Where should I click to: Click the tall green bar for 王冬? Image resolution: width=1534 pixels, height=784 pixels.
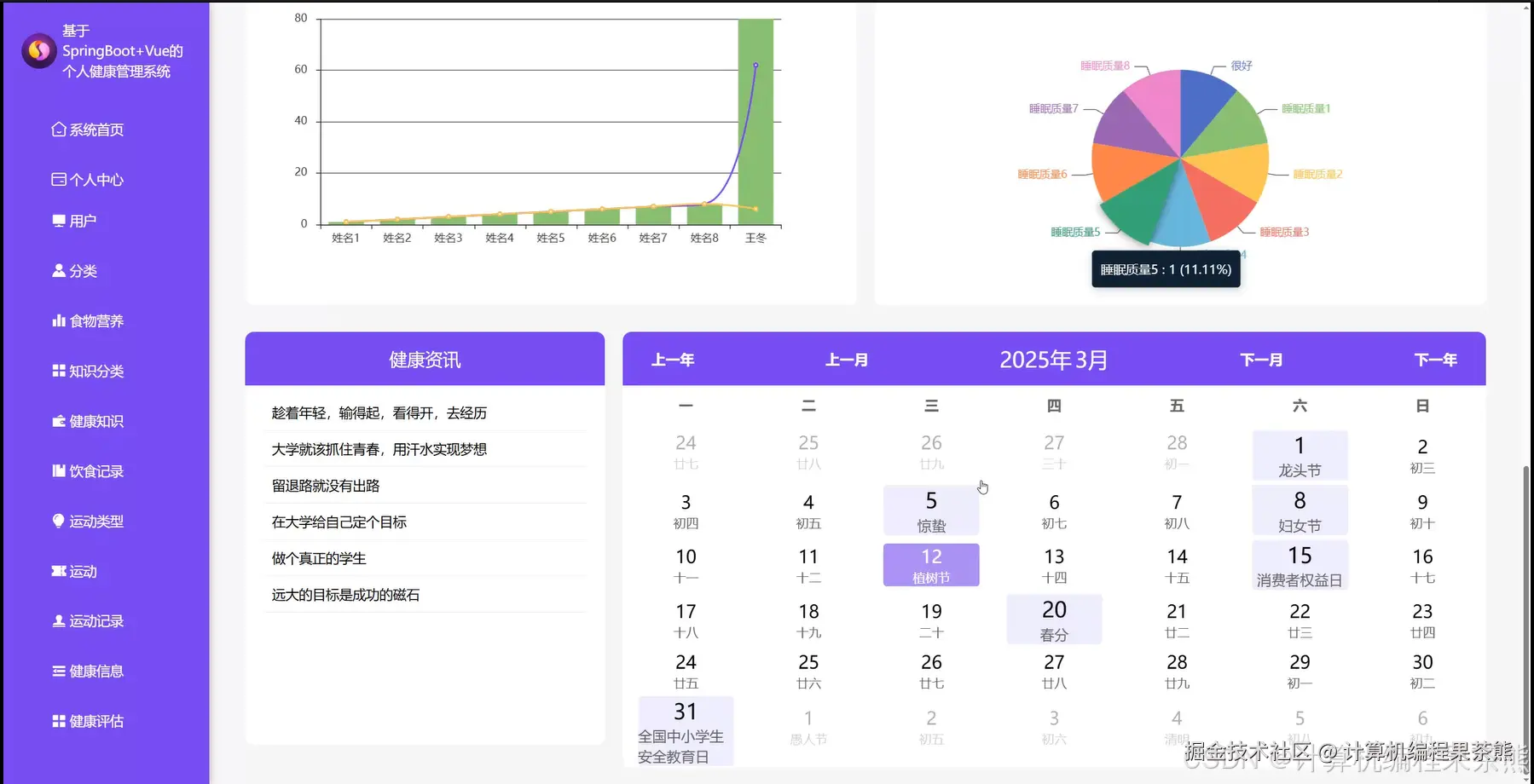pos(755,122)
